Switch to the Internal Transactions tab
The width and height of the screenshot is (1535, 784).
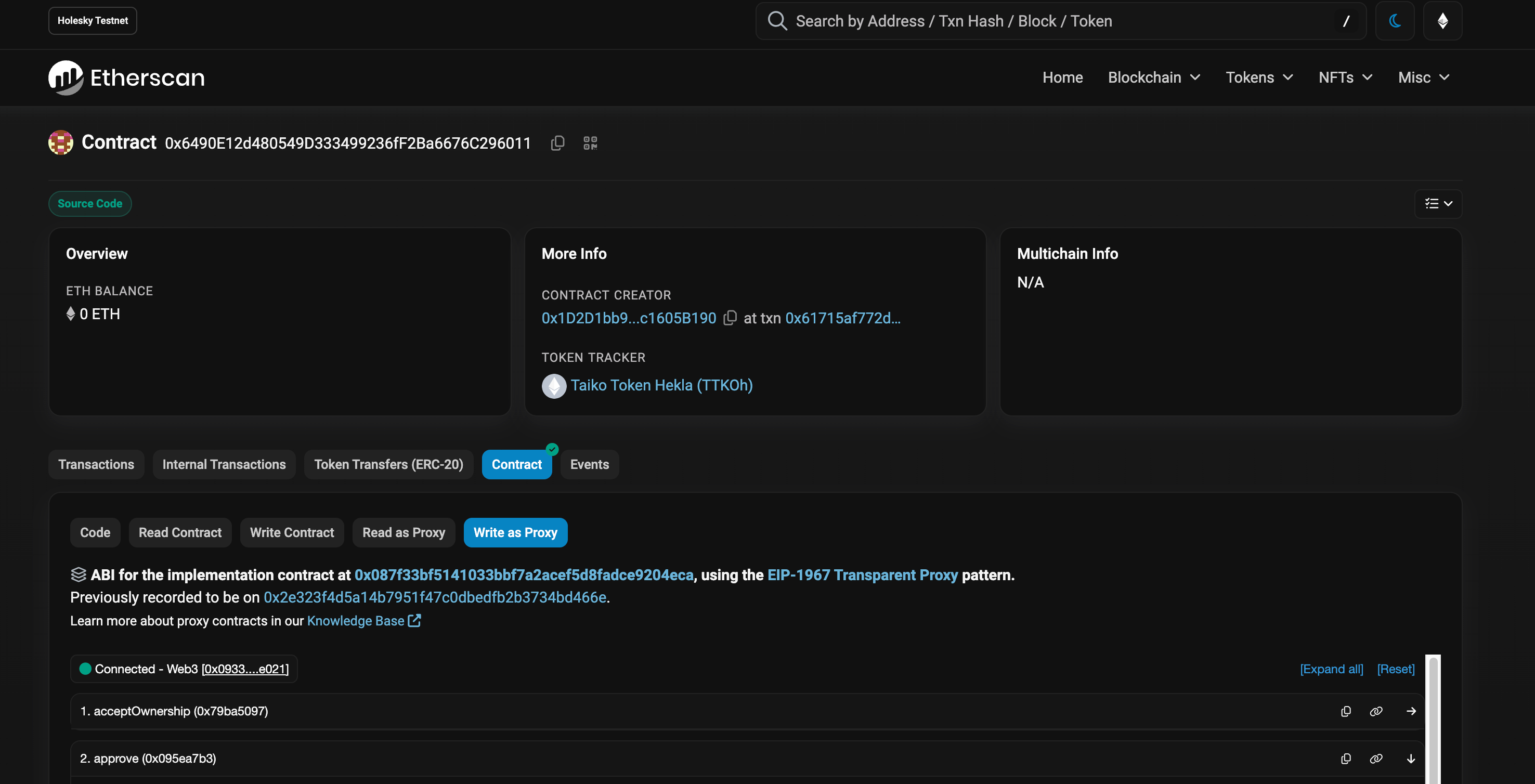pyautogui.click(x=224, y=464)
